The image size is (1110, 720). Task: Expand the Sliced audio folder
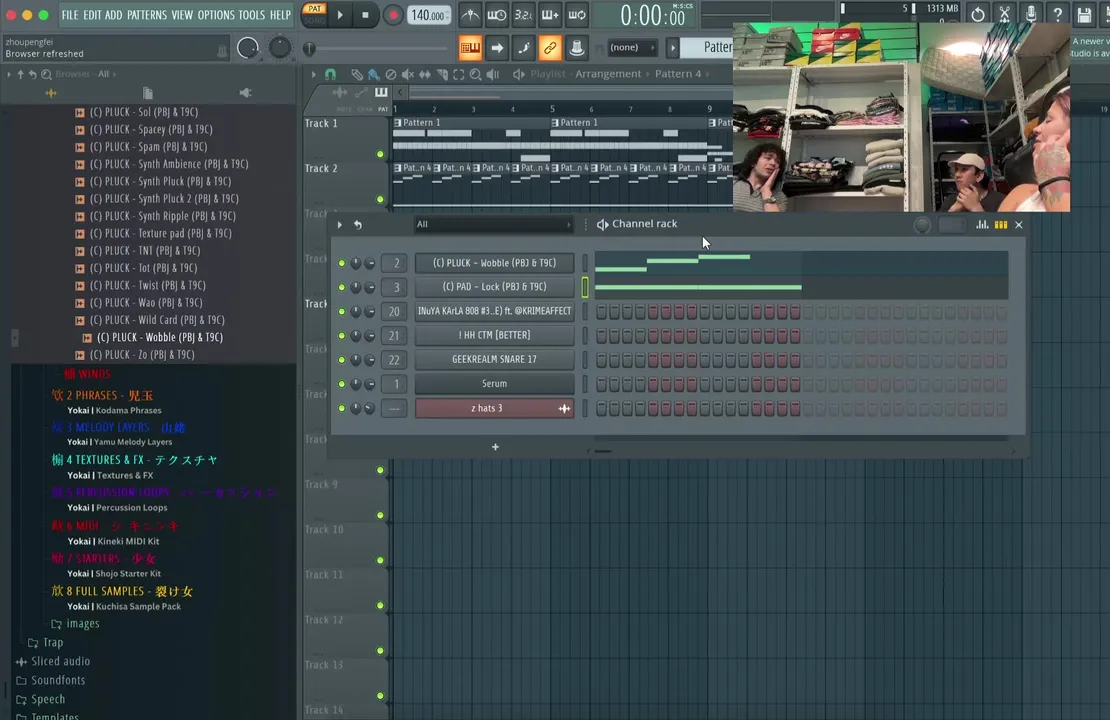coord(53,661)
